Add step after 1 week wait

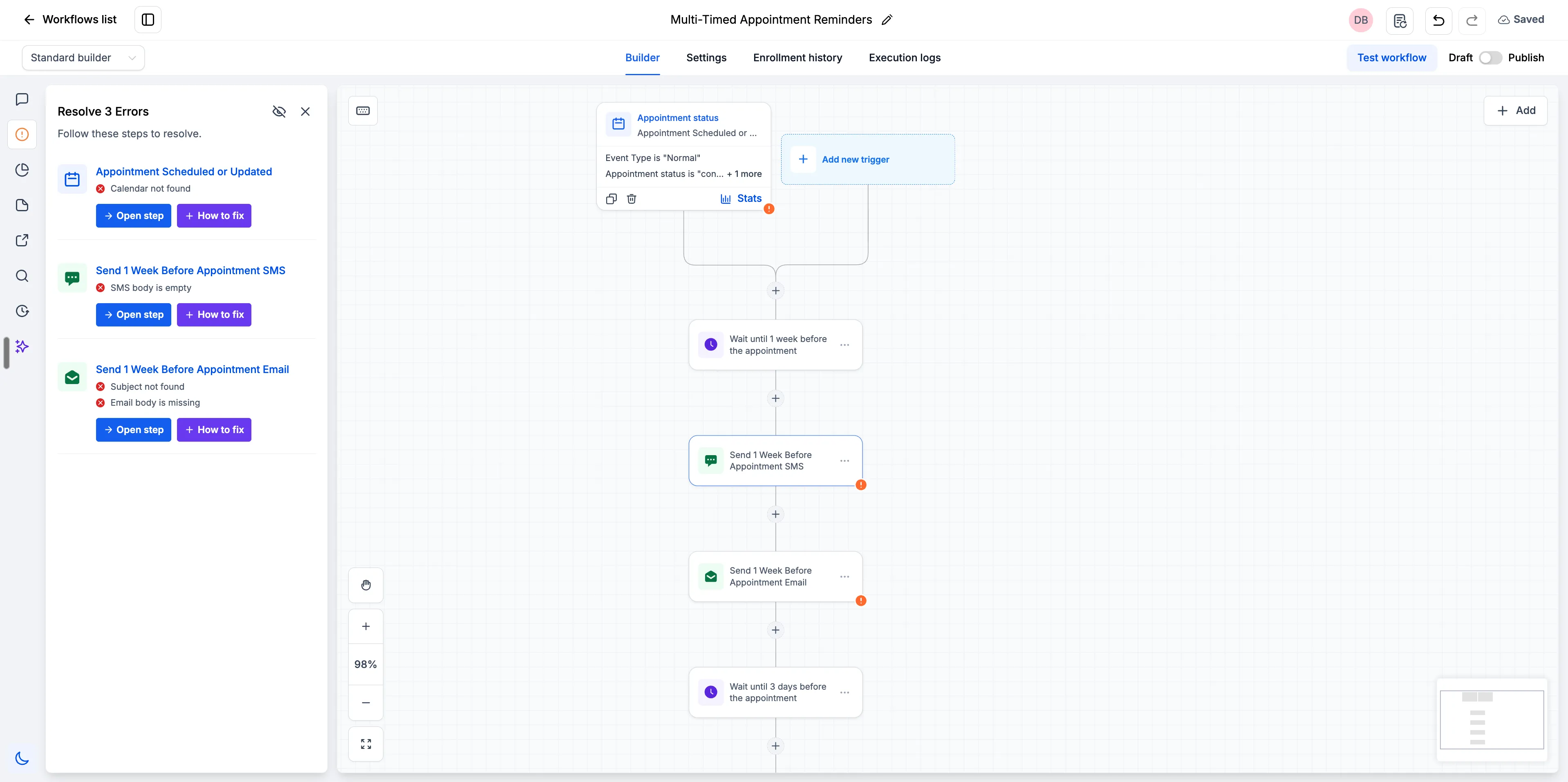point(775,399)
